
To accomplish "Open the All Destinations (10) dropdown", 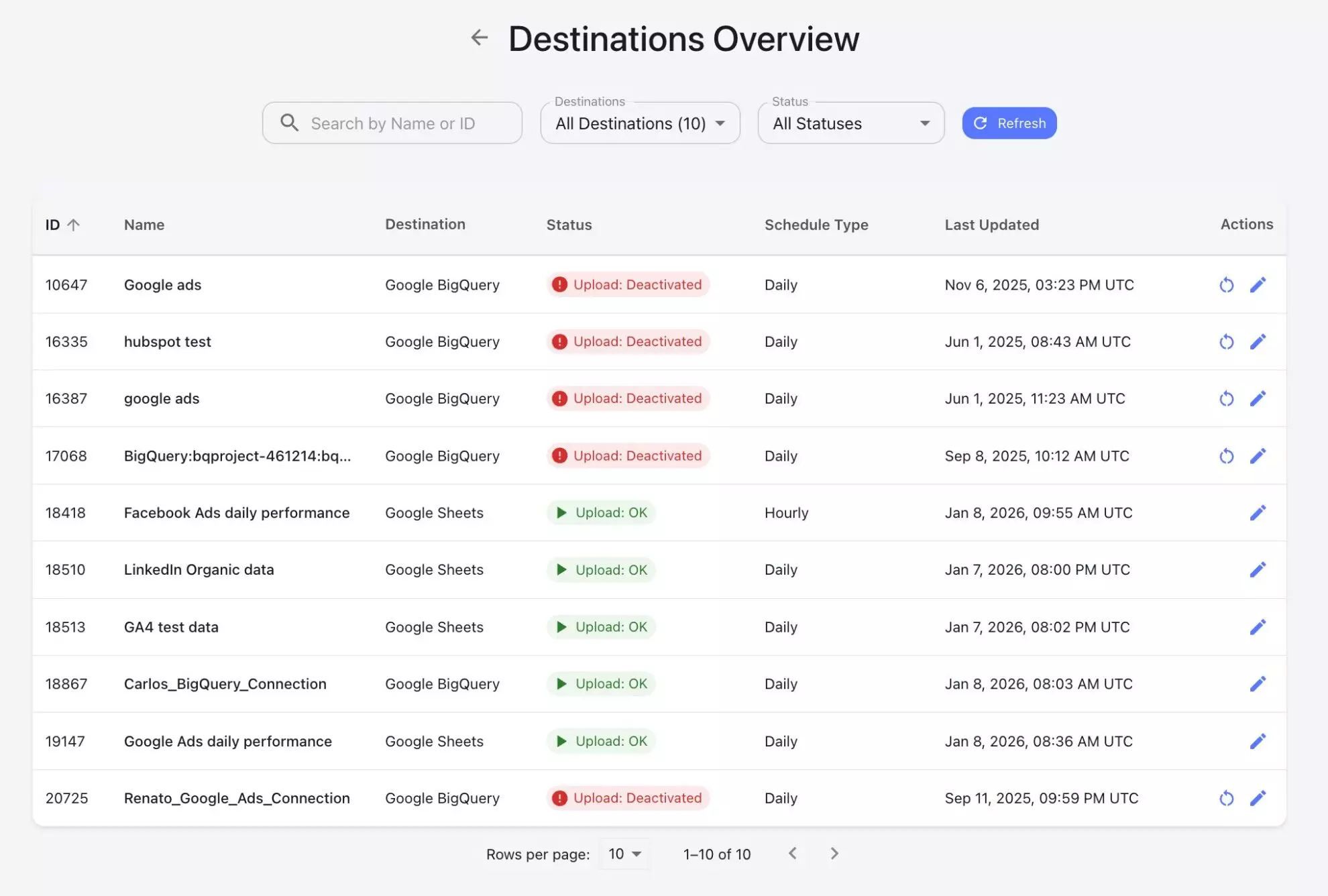I will point(640,123).
